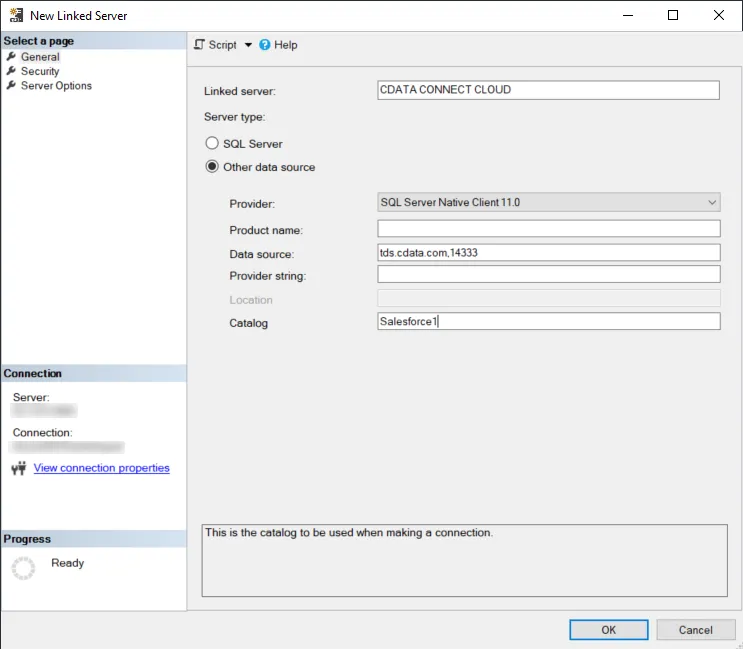Image resolution: width=743 pixels, height=649 pixels.
Task: Select the Other data source radio button
Action: 212,167
